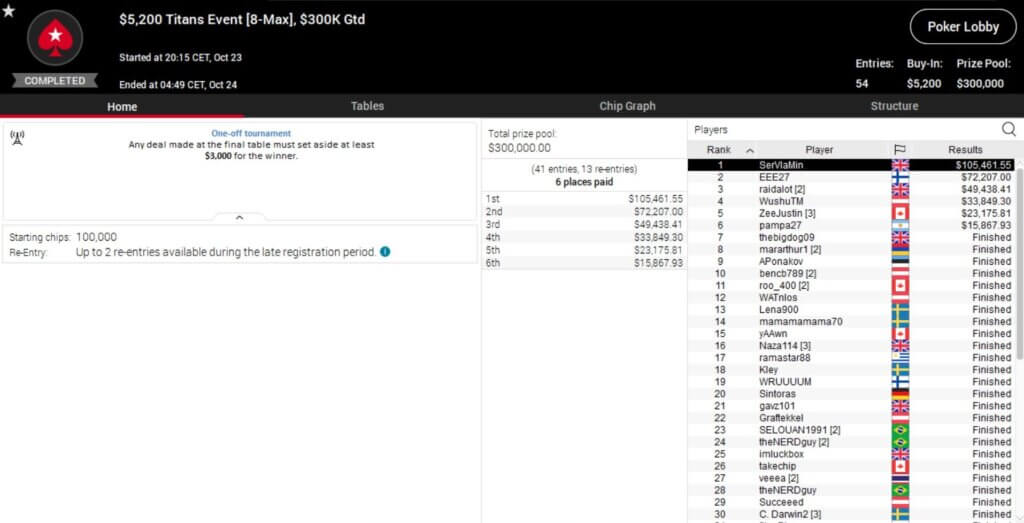This screenshot has height=523, width=1024.
Task: Click the One-off tournament link
Action: (251, 133)
